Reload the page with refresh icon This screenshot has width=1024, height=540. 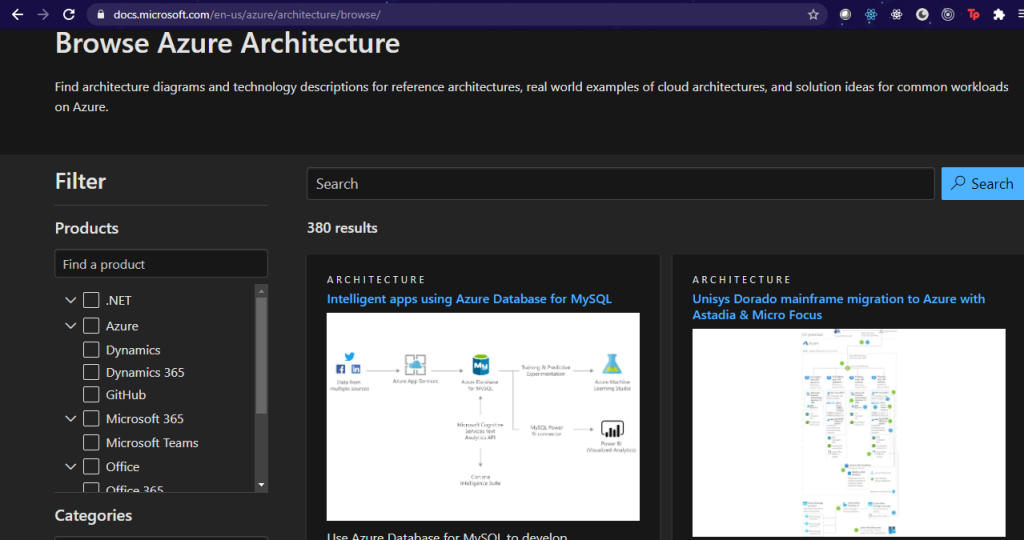(x=68, y=15)
